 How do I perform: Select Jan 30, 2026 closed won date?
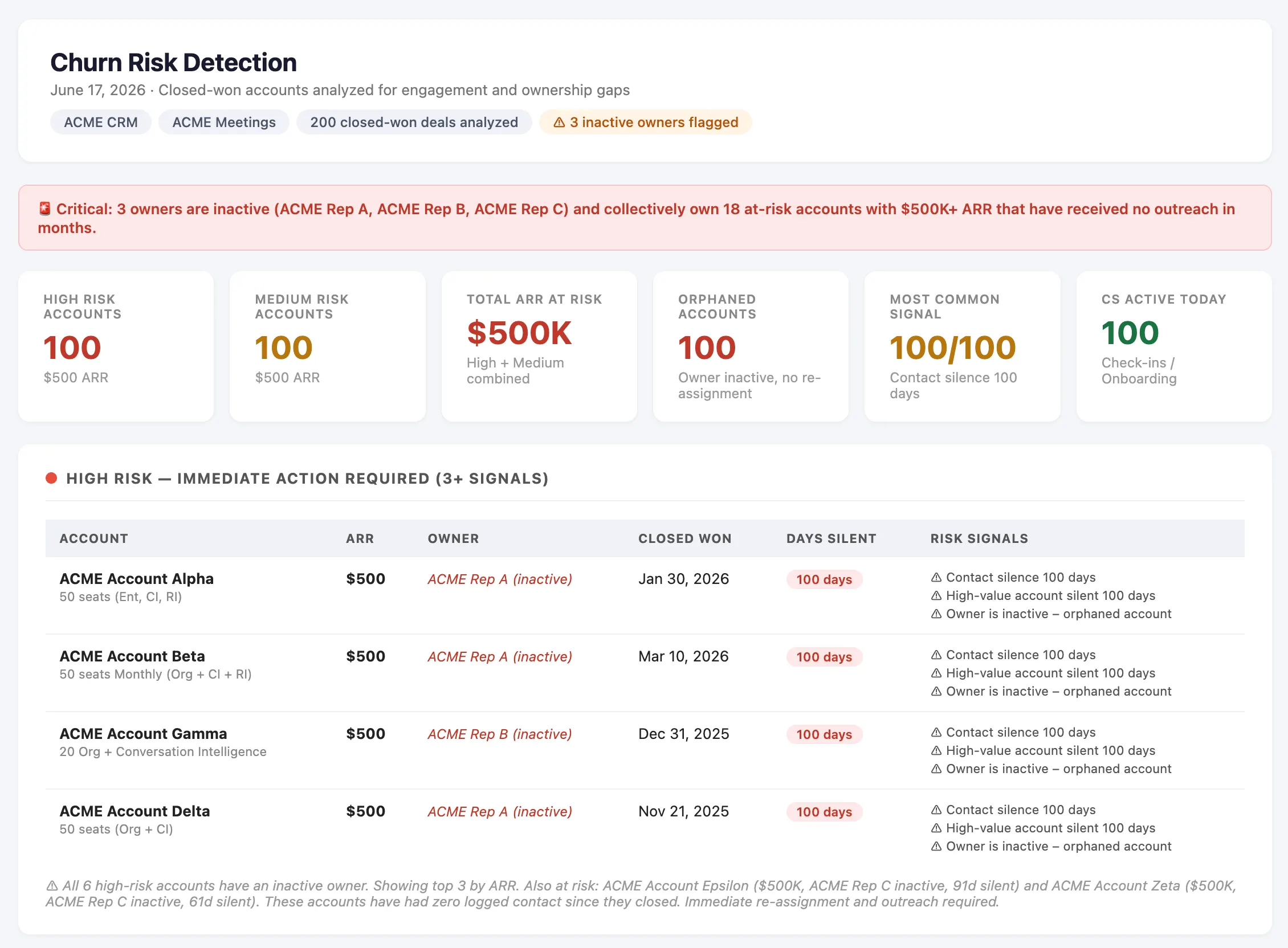click(x=683, y=578)
